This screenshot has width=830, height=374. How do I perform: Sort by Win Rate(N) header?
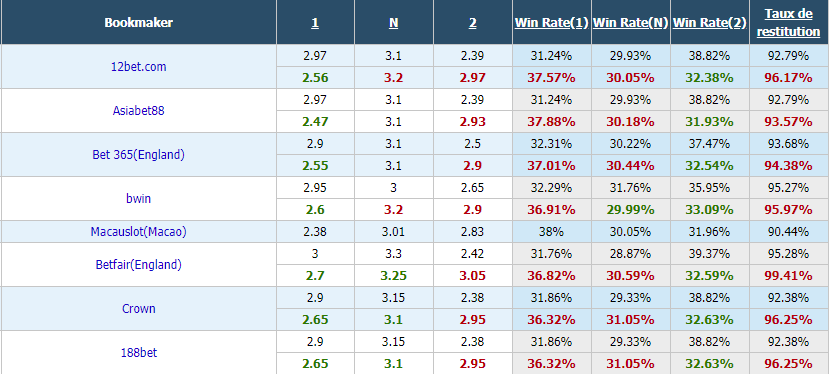pyautogui.click(x=630, y=23)
